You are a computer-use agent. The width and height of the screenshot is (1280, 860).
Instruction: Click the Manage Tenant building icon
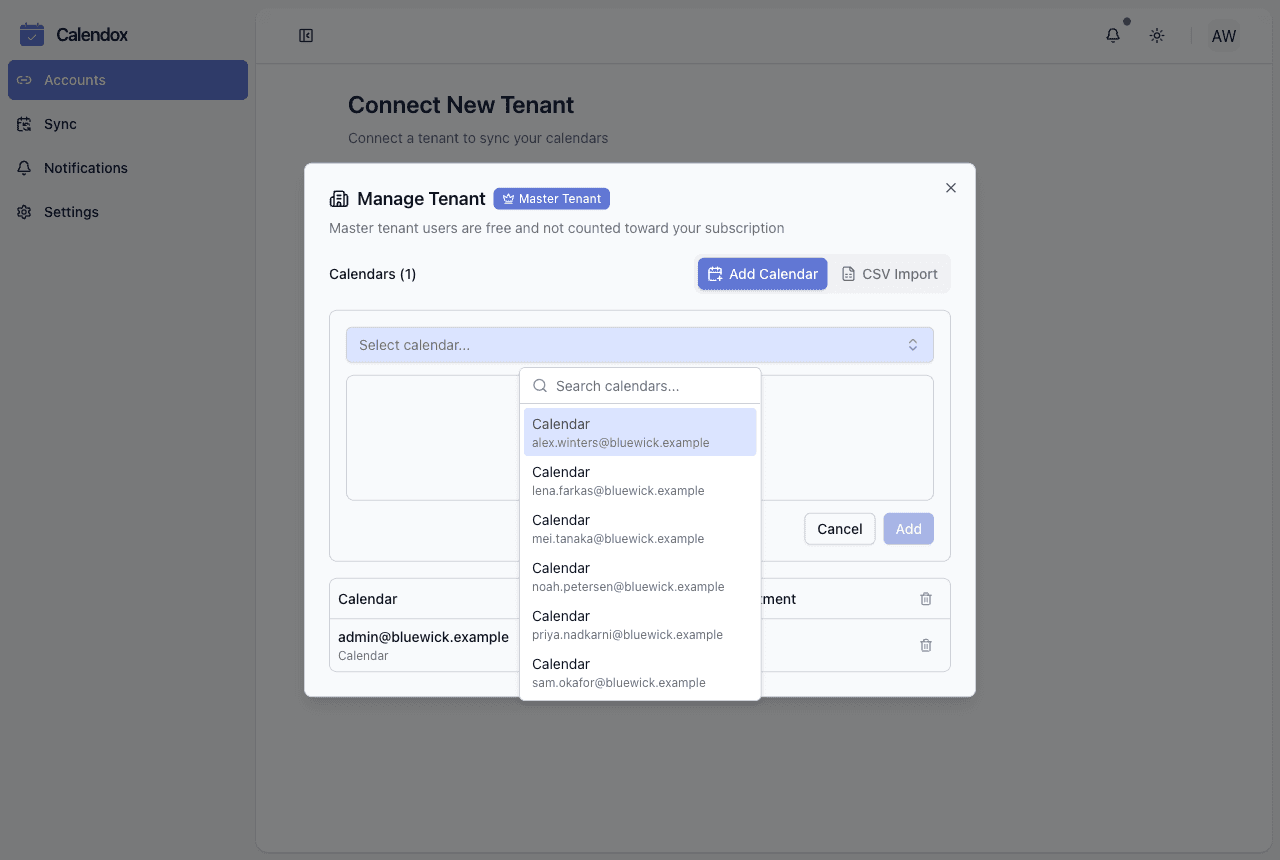(x=339, y=199)
